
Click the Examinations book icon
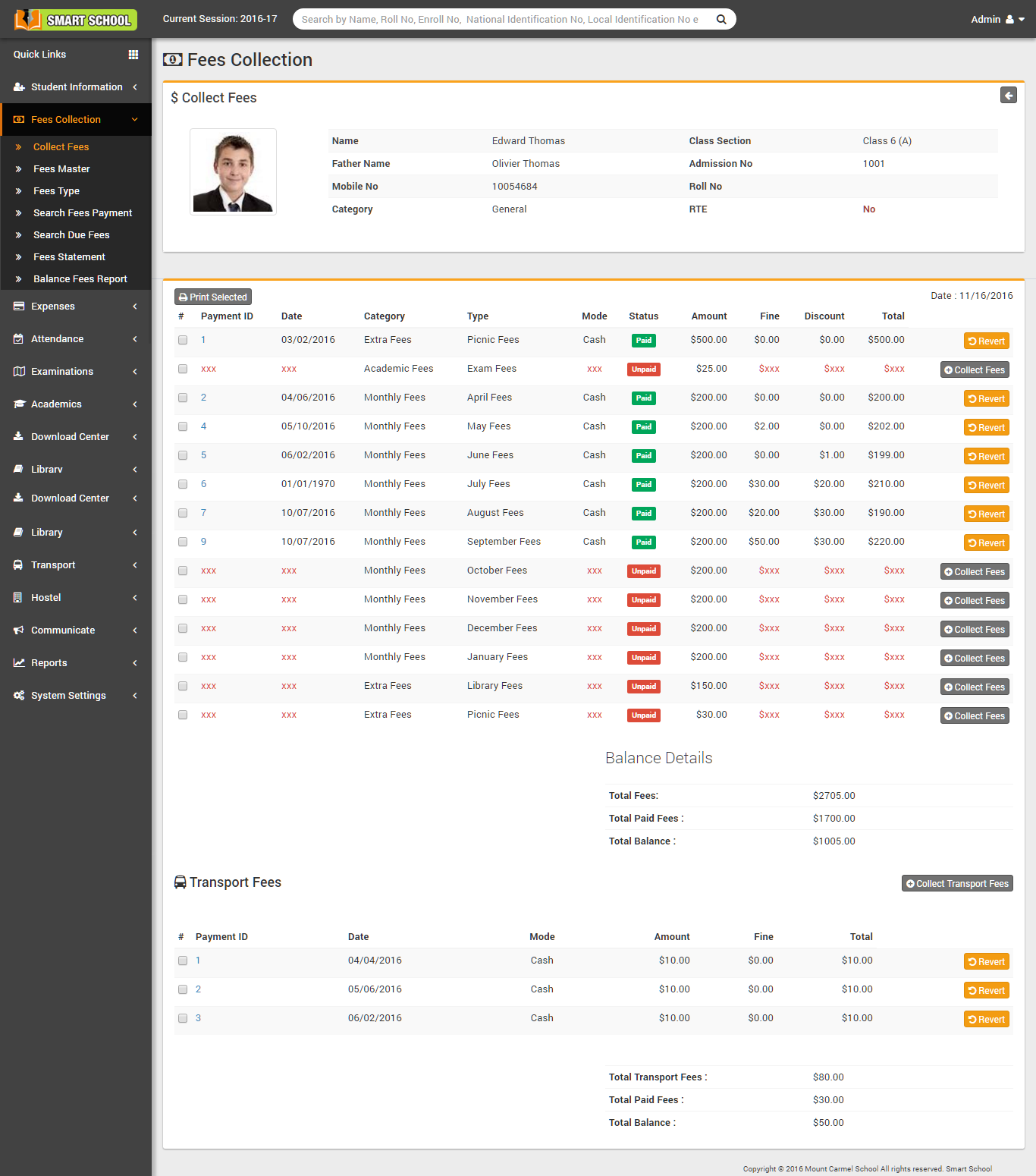click(x=17, y=371)
